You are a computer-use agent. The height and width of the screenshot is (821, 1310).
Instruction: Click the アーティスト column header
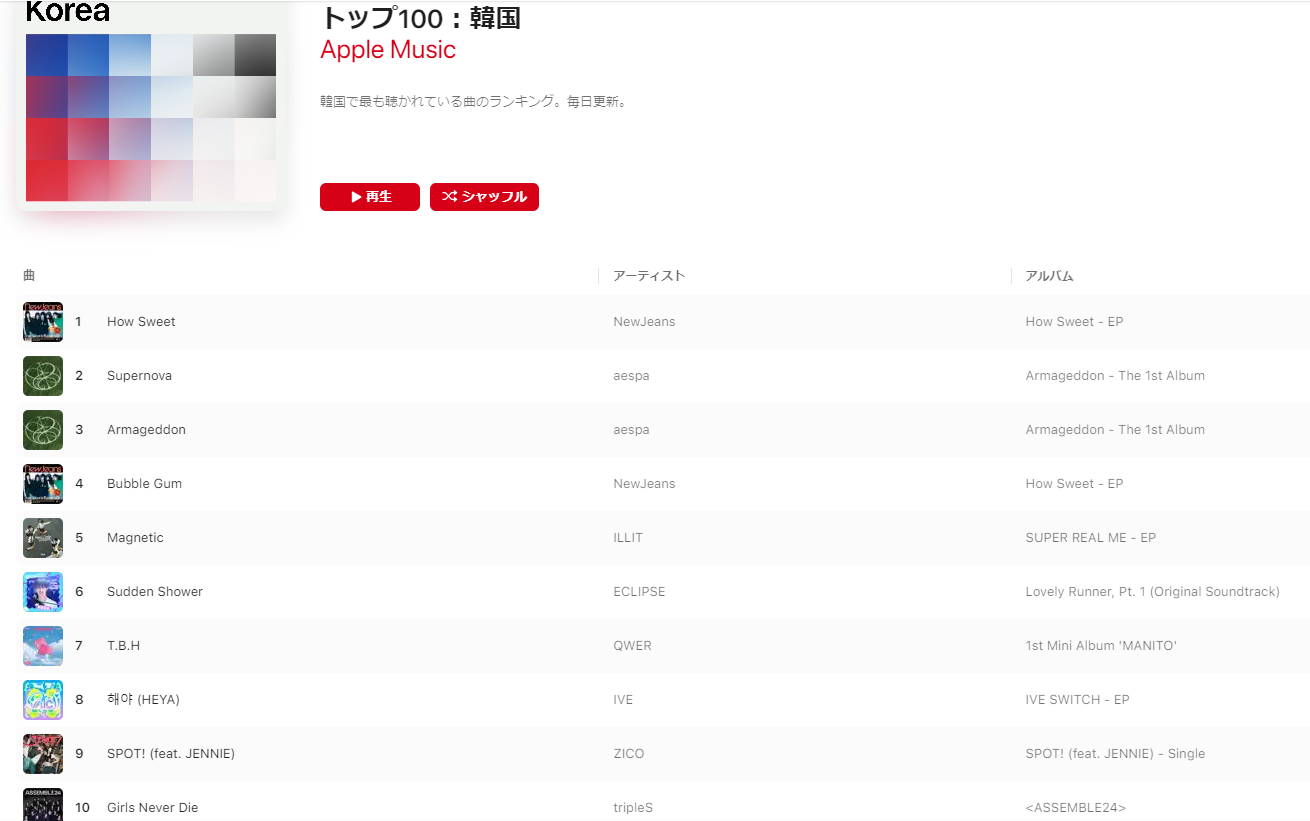pyautogui.click(x=649, y=276)
